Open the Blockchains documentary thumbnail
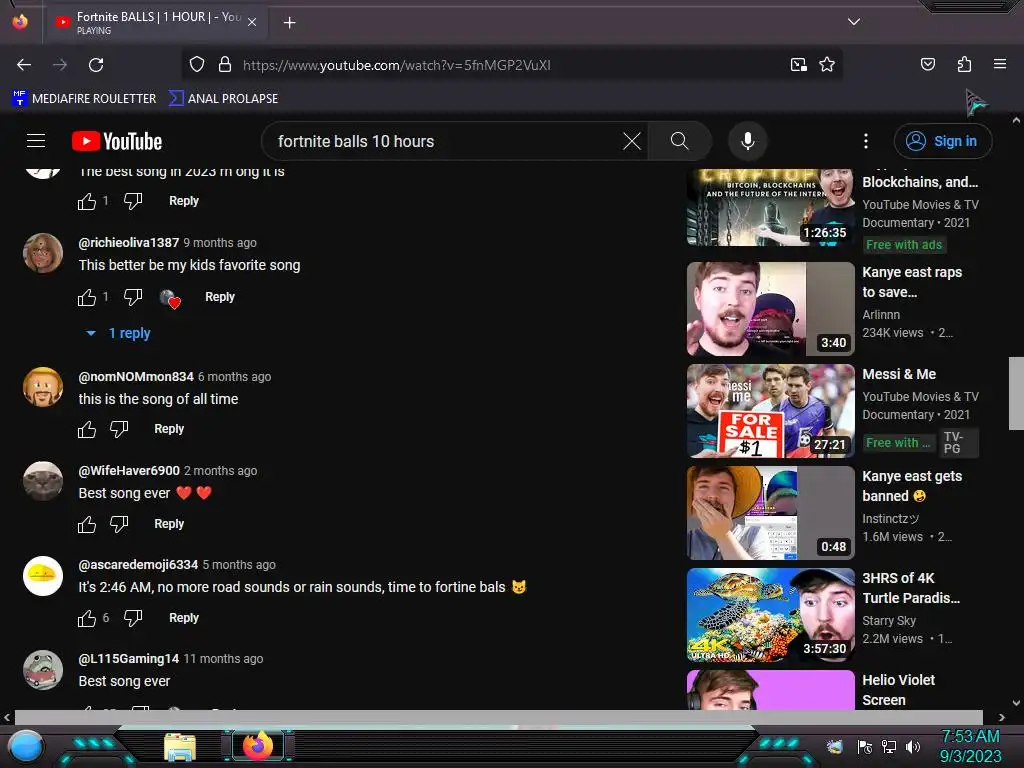 click(771, 207)
